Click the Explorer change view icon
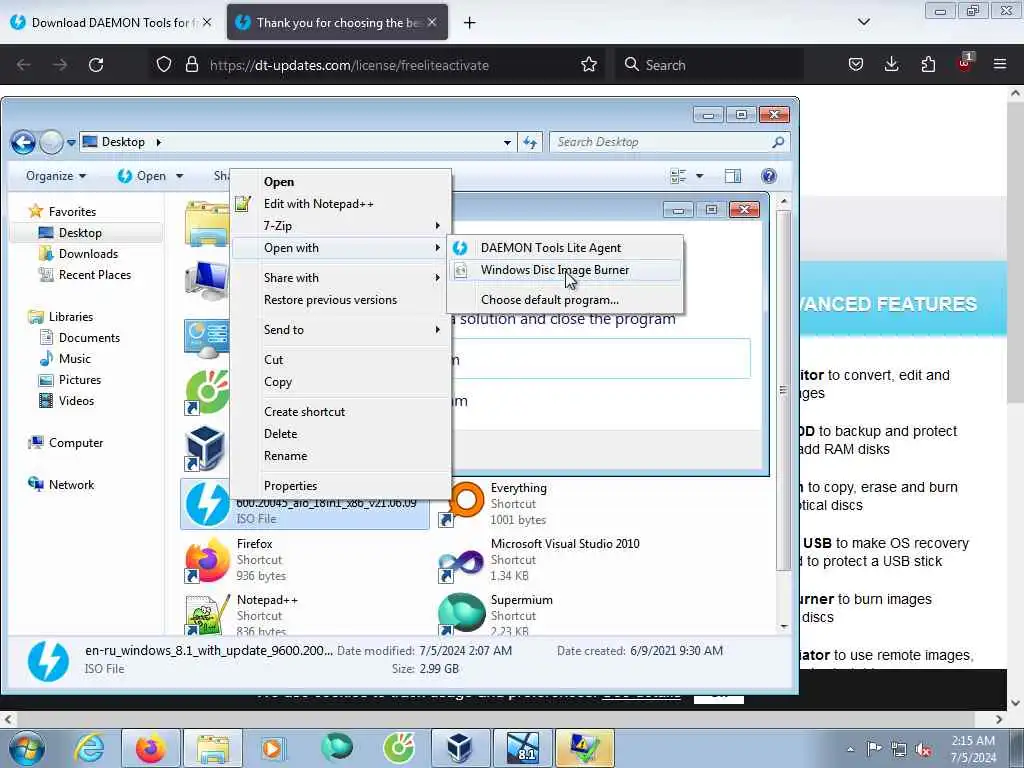1024x768 pixels. (679, 176)
